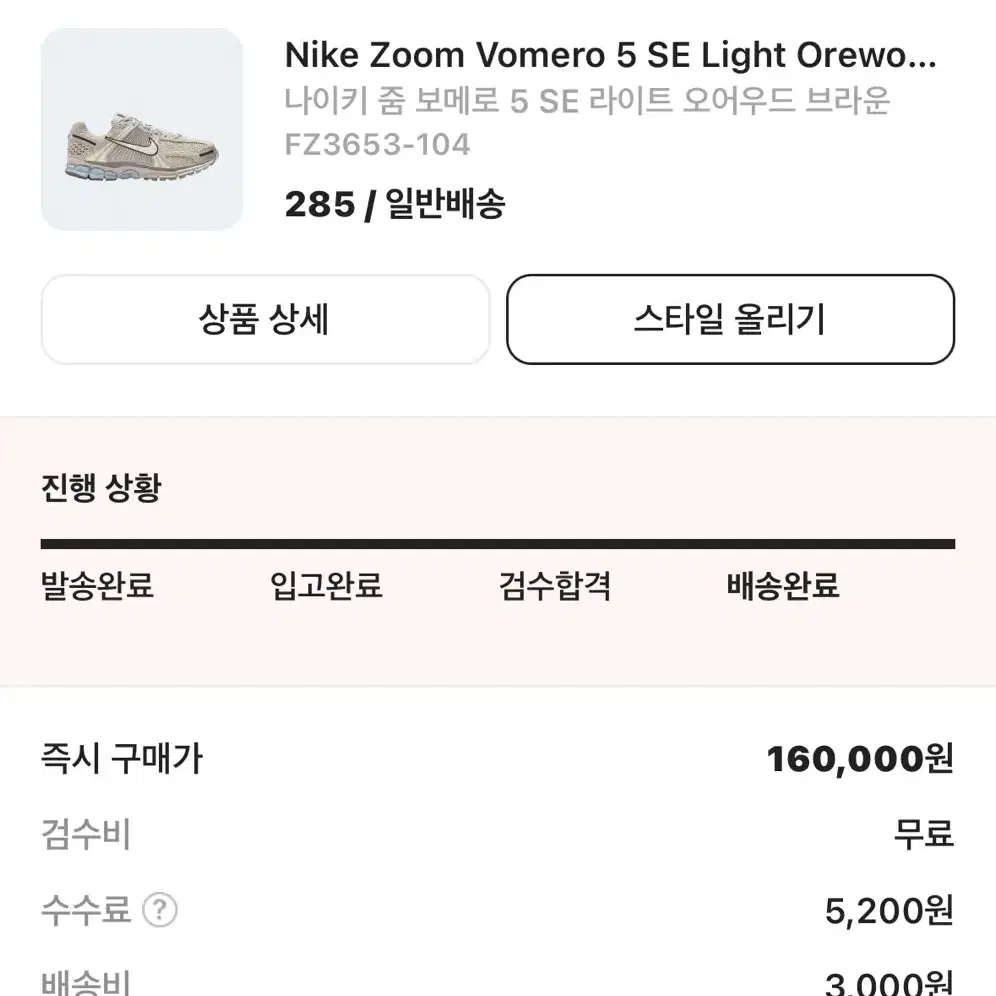Image resolution: width=996 pixels, height=996 pixels.
Task: Click the 입고완료 progress step
Action: [326, 585]
